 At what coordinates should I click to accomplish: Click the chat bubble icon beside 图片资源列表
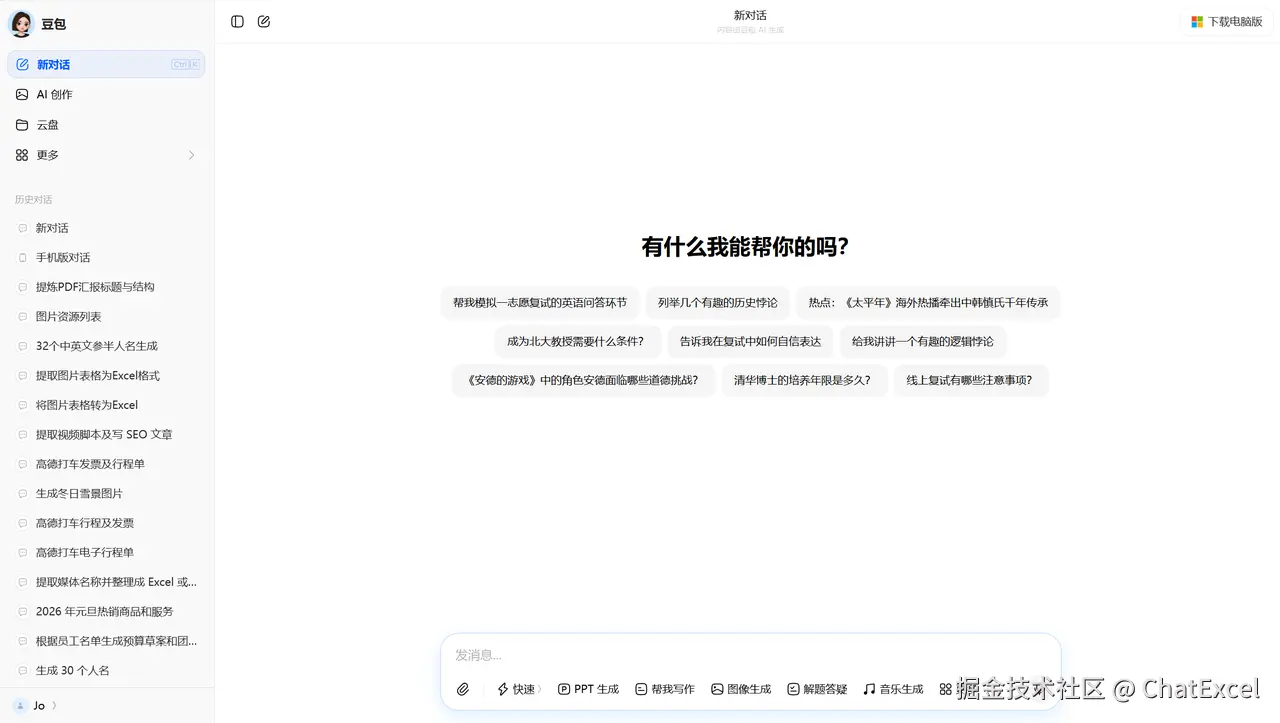23,316
